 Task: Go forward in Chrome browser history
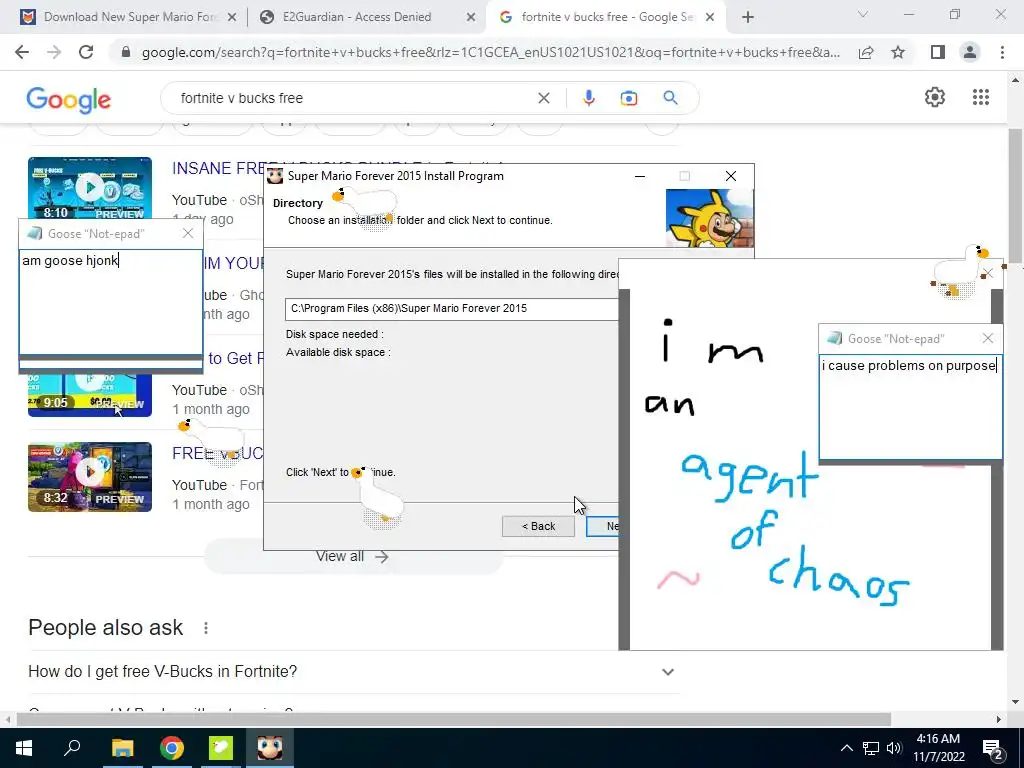click(54, 52)
